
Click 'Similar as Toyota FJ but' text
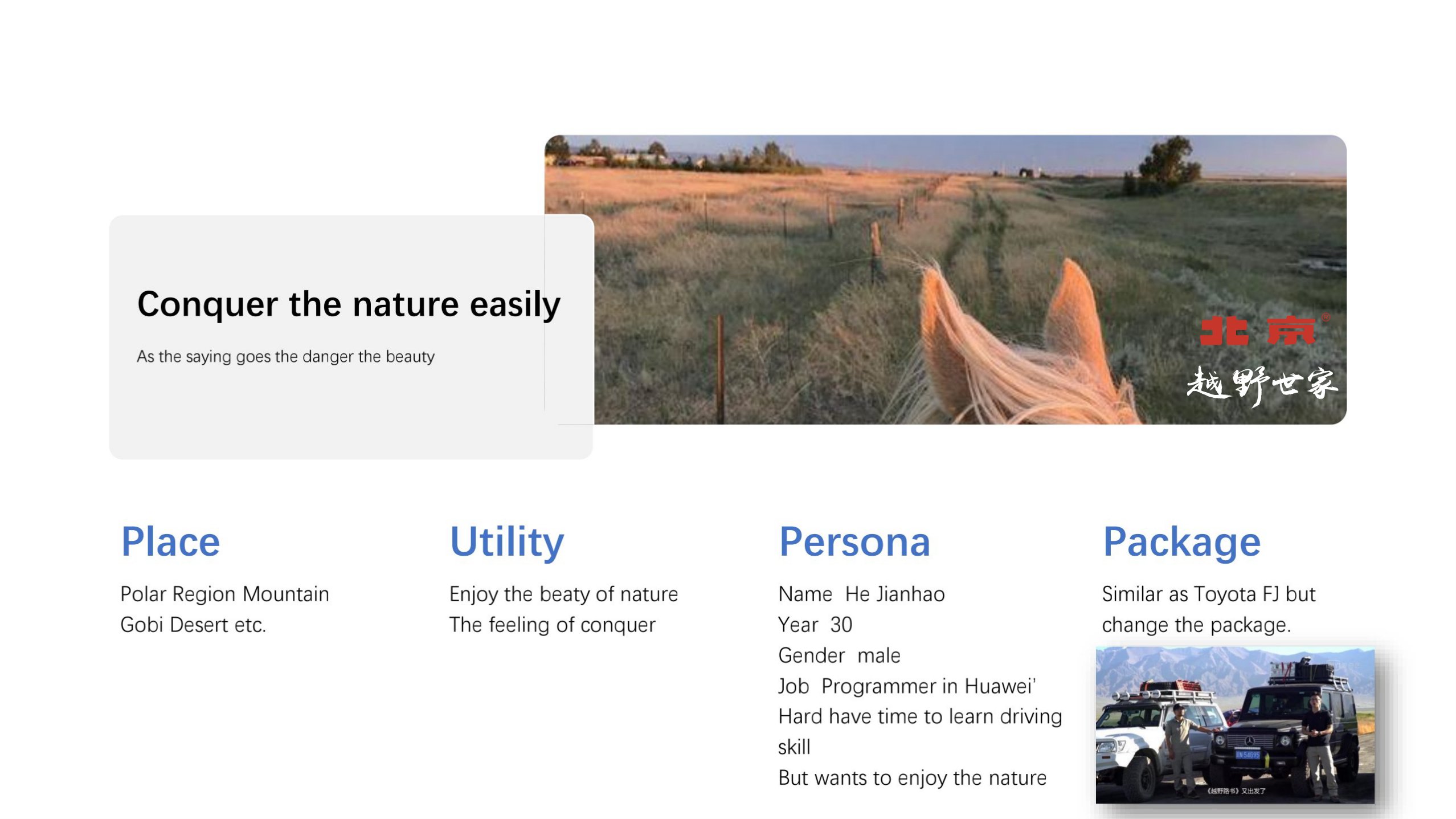[1208, 594]
